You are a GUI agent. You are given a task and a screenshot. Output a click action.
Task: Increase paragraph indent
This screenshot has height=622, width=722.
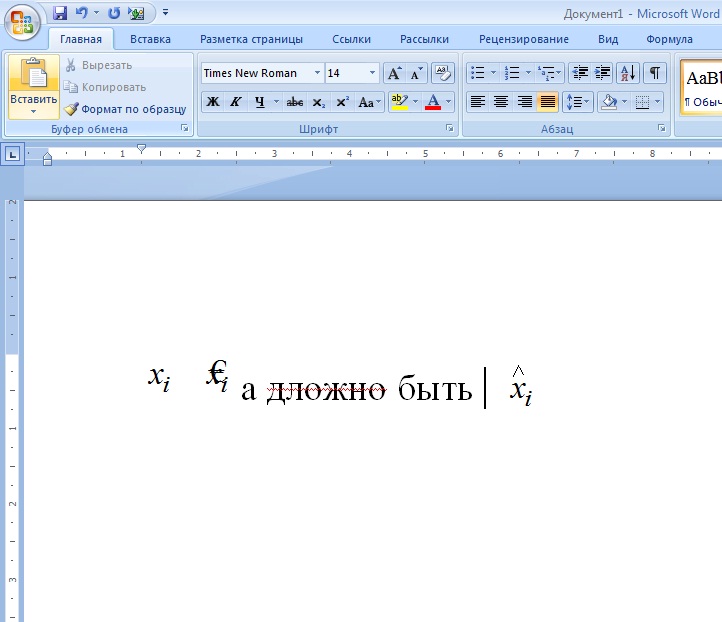(x=602, y=73)
